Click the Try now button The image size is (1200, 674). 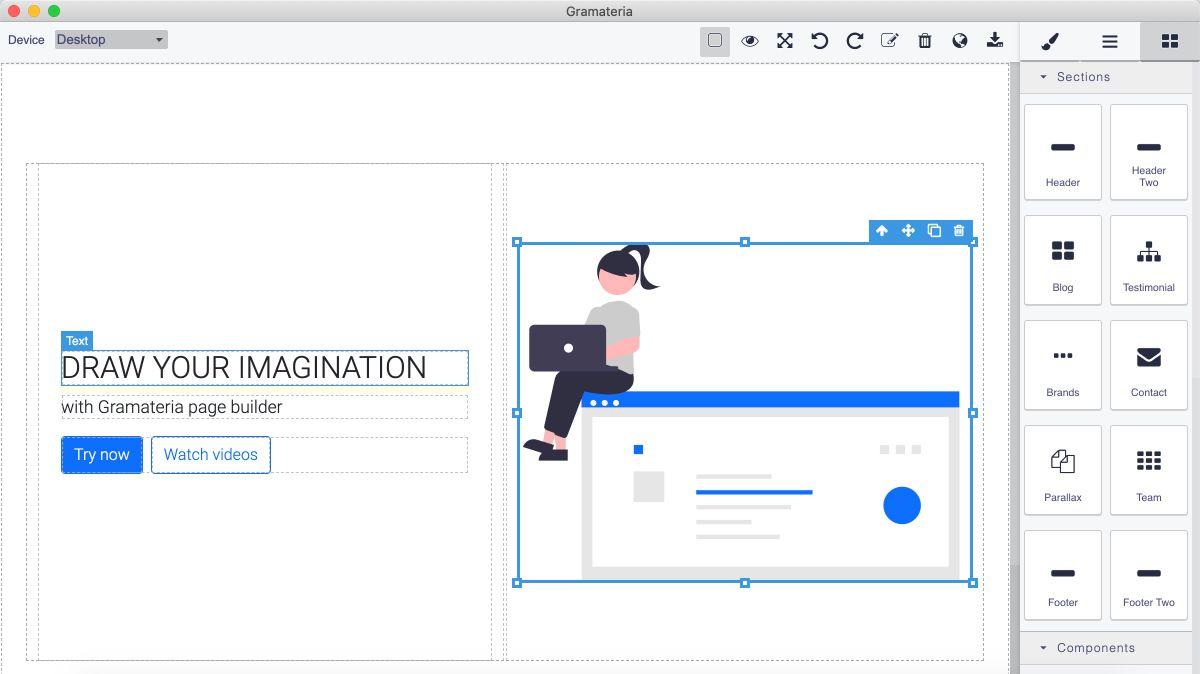(x=102, y=455)
